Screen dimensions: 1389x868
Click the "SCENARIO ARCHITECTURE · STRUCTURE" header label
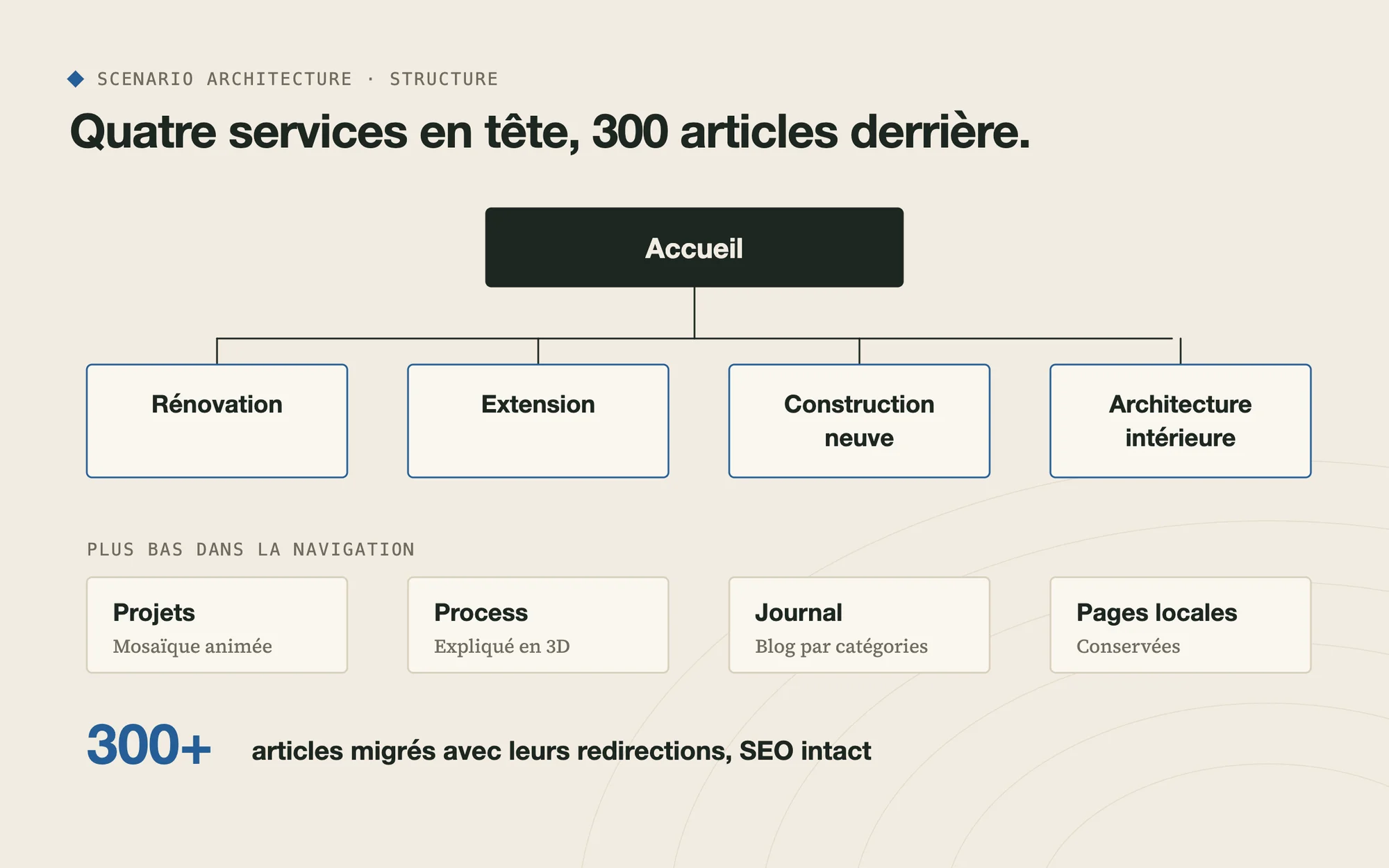297,79
